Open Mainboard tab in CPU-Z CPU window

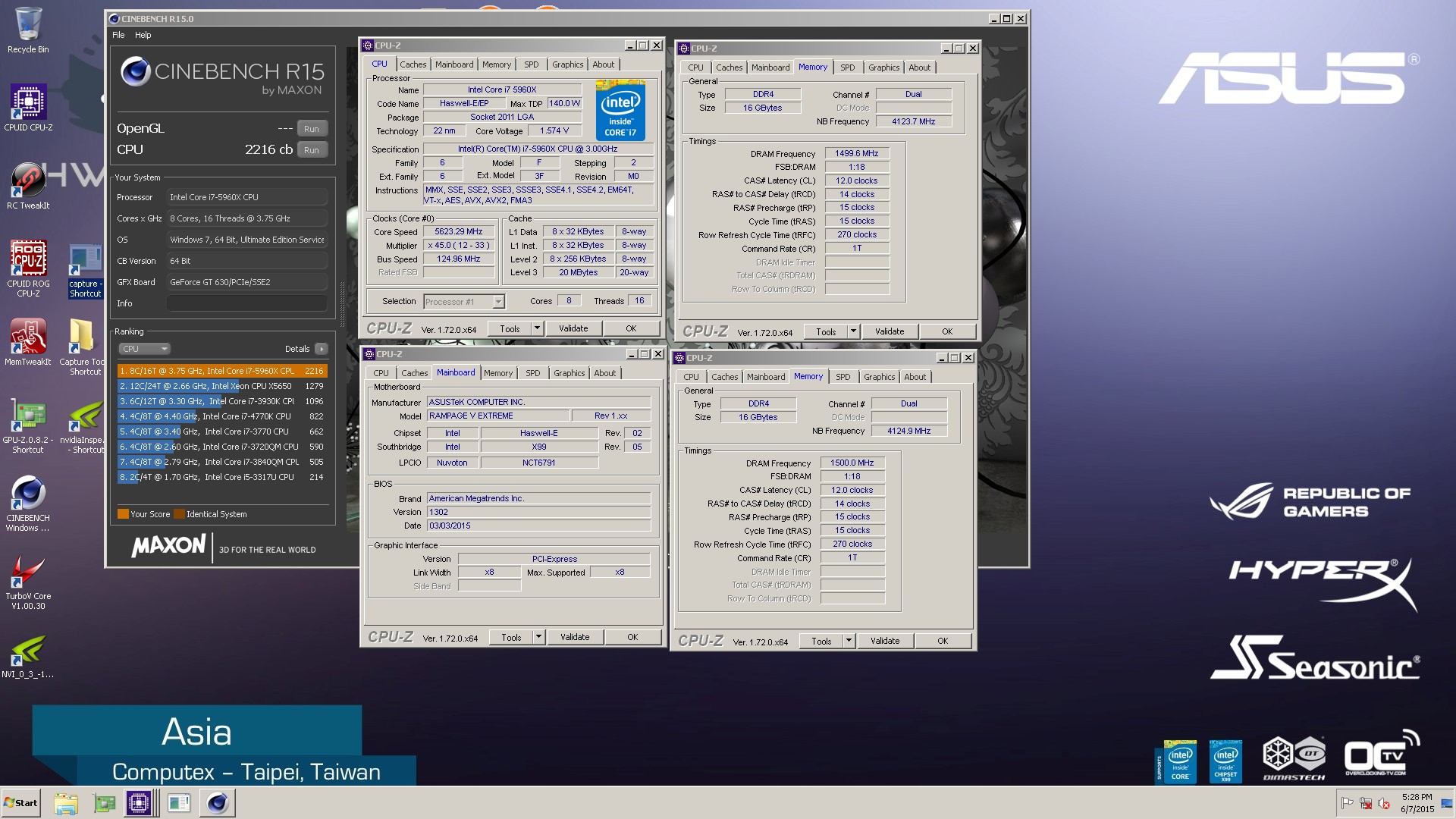point(454,64)
